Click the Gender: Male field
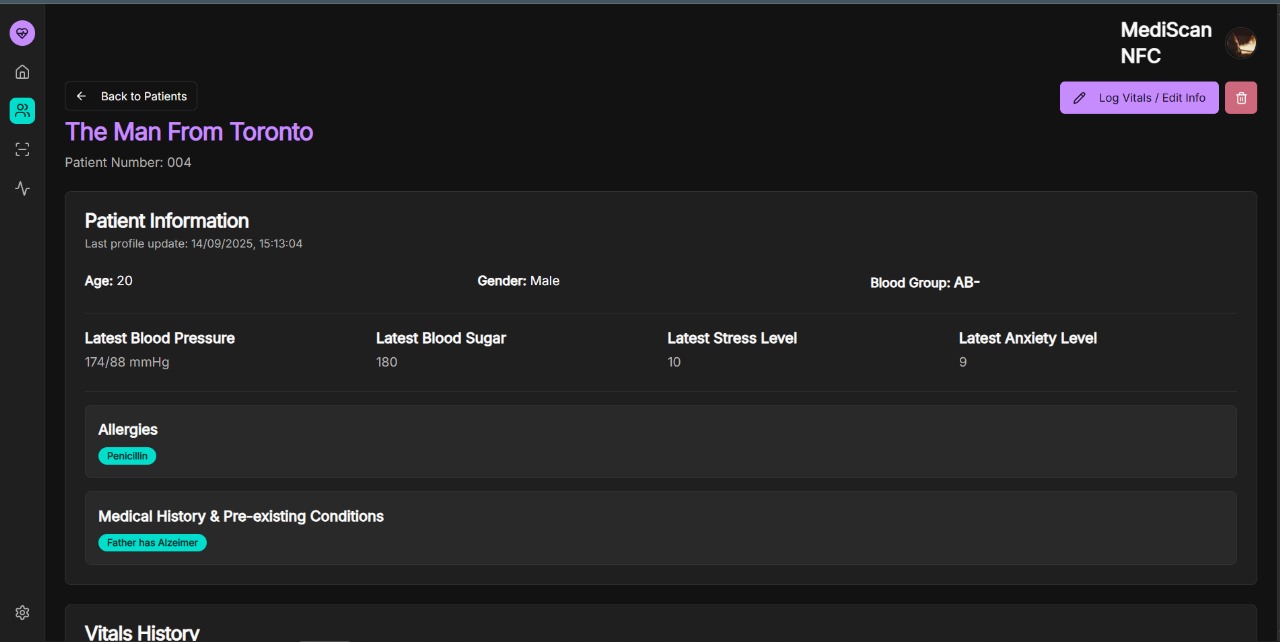Screen dimensions: 1280x642 click(x=518, y=281)
